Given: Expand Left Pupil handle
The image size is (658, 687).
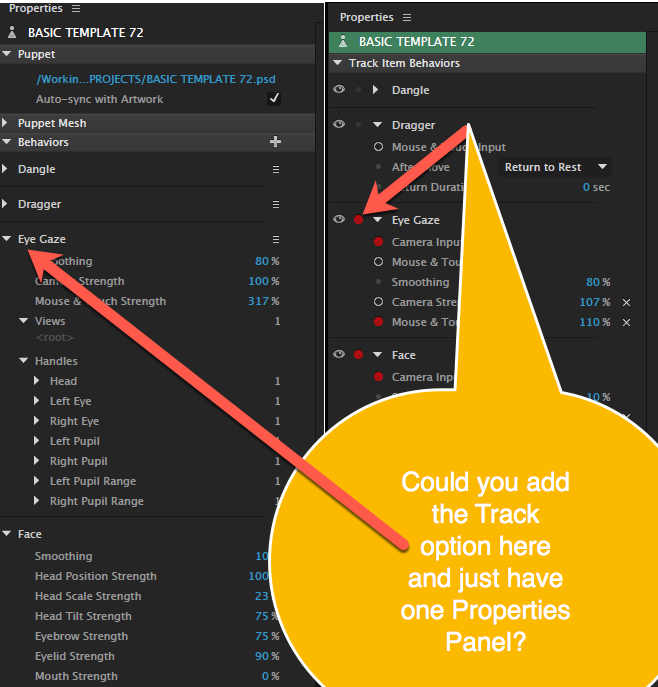Looking at the screenshot, I should click(x=37, y=440).
